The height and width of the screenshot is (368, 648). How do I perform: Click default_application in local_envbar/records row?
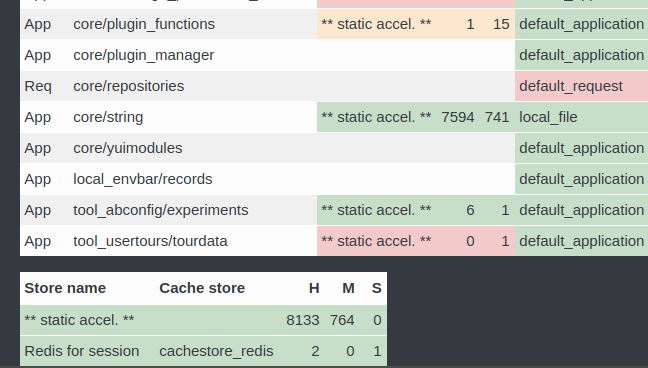click(x=581, y=179)
